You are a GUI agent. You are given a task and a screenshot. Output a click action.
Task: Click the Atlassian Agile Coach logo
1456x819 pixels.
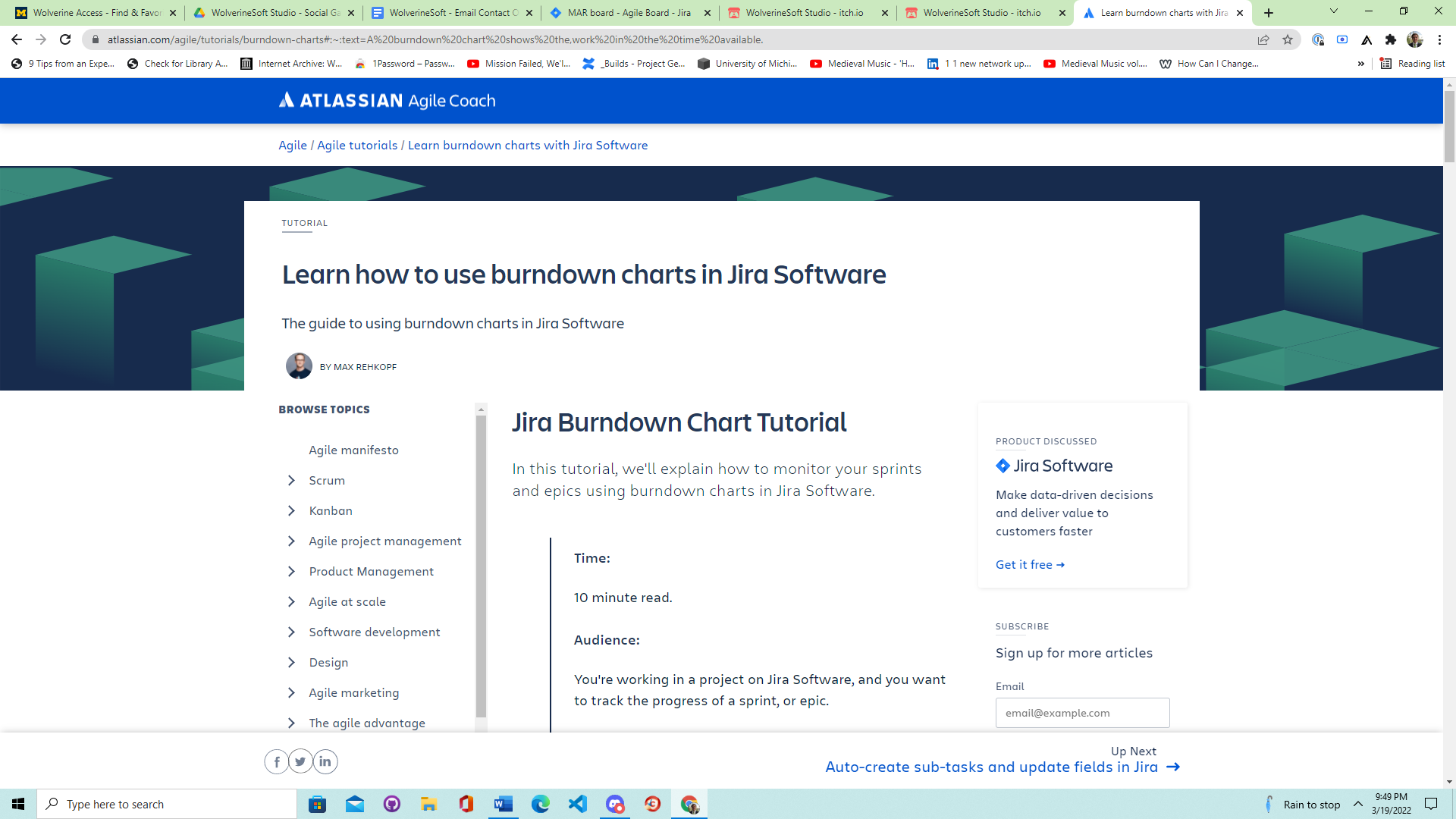pyautogui.click(x=387, y=100)
